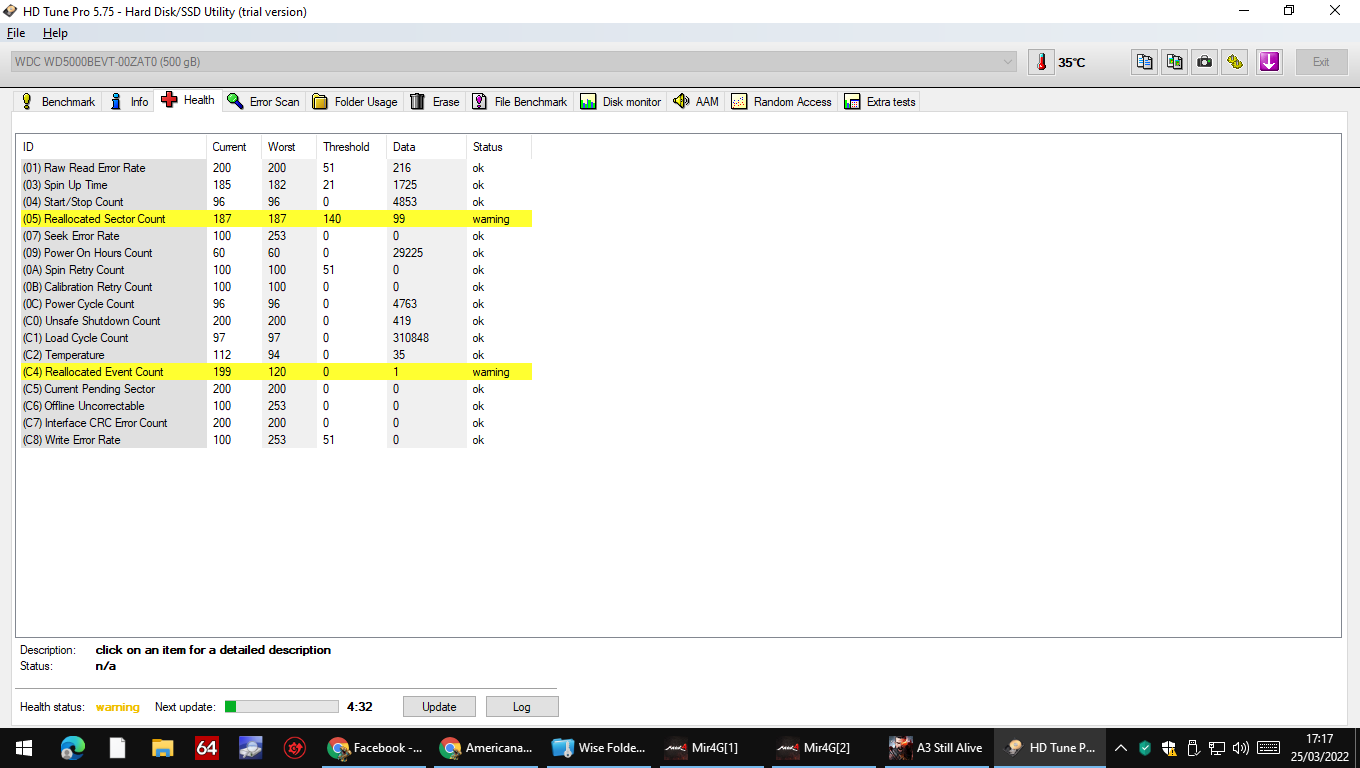Image resolution: width=1360 pixels, height=768 pixels.
Task: Select the (07) Seek Error Rate row
Action: point(276,236)
